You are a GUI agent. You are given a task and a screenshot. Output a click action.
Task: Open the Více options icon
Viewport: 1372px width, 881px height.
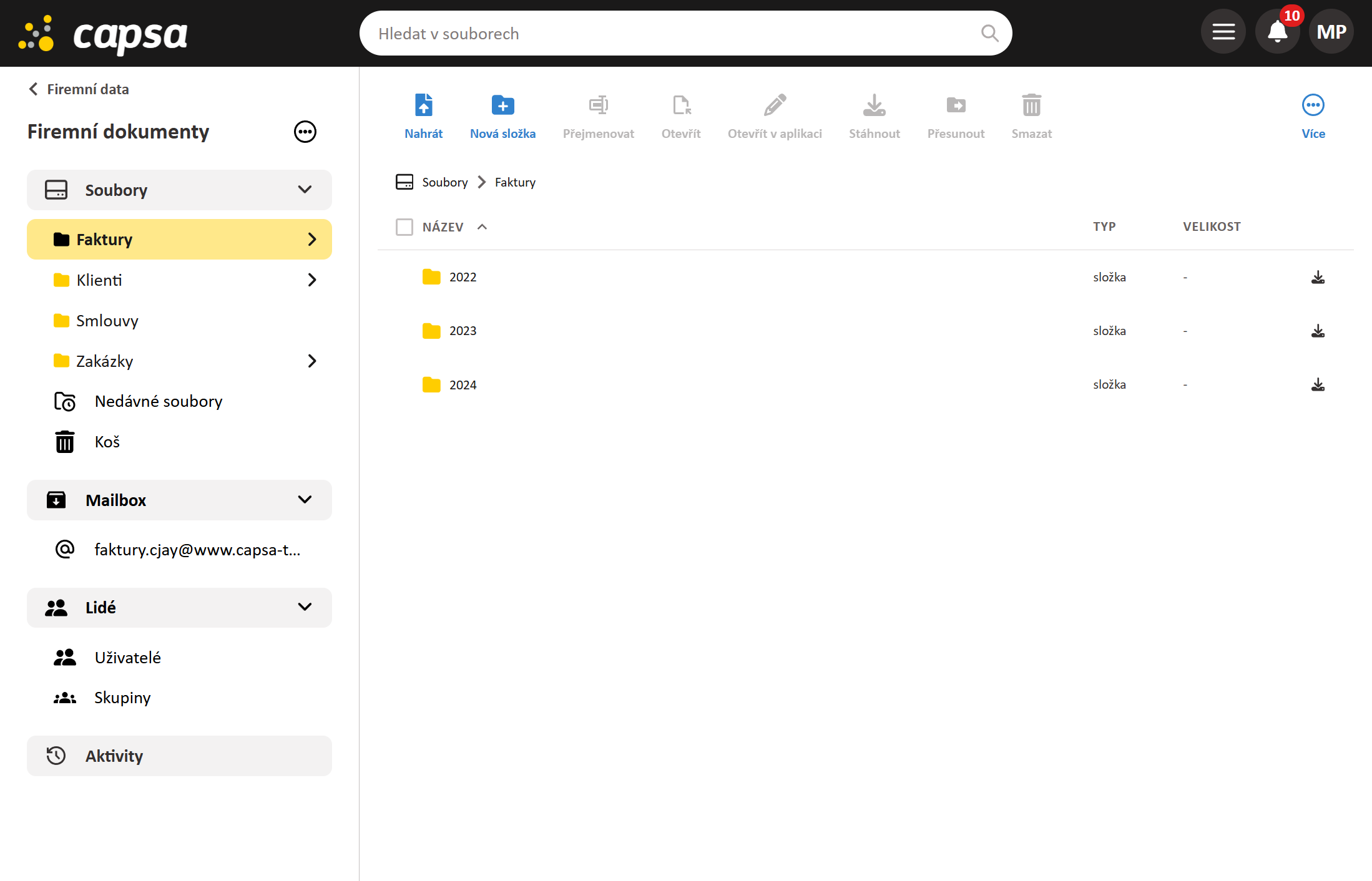pyautogui.click(x=1313, y=105)
